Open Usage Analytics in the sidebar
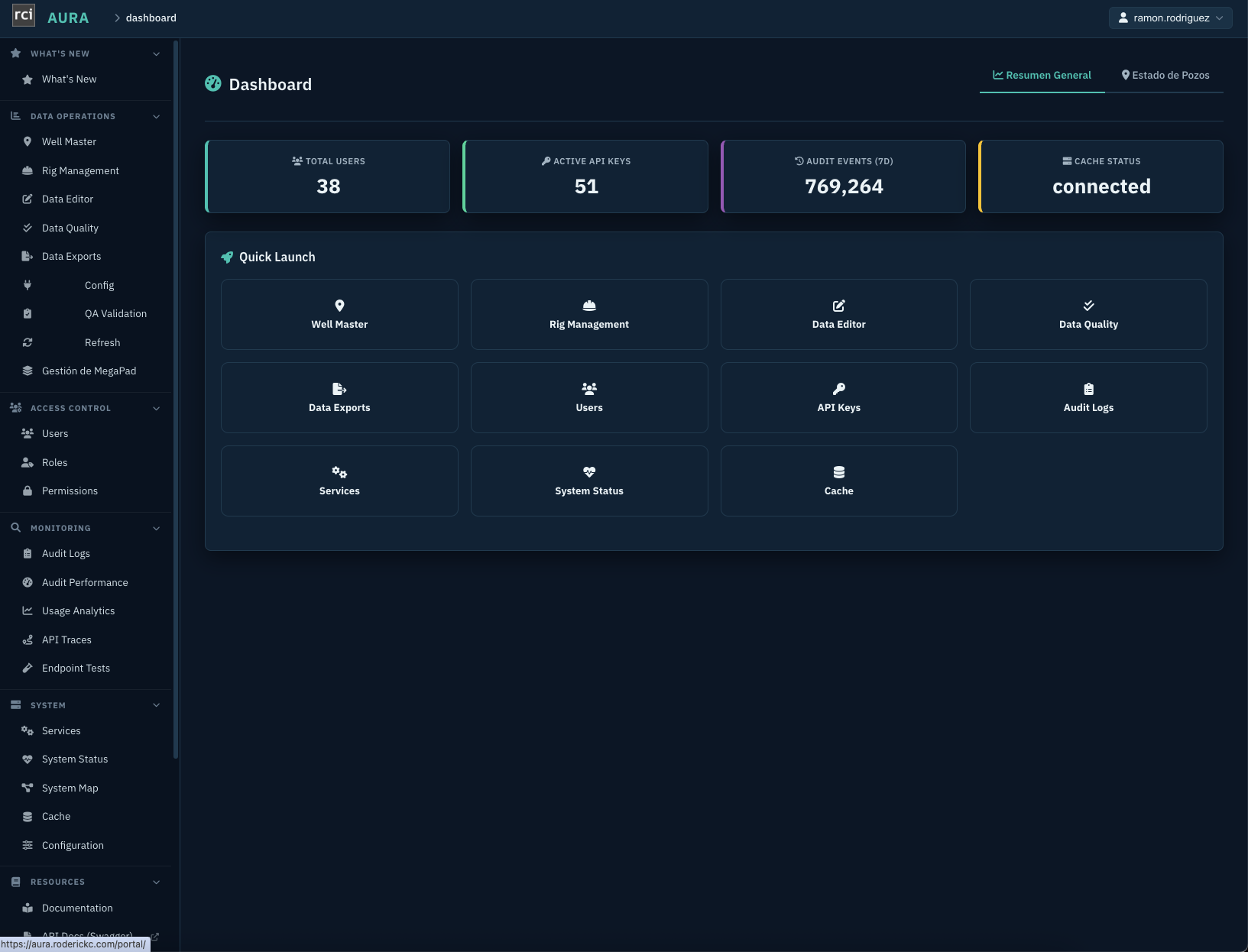The width and height of the screenshot is (1248, 952). (79, 611)
